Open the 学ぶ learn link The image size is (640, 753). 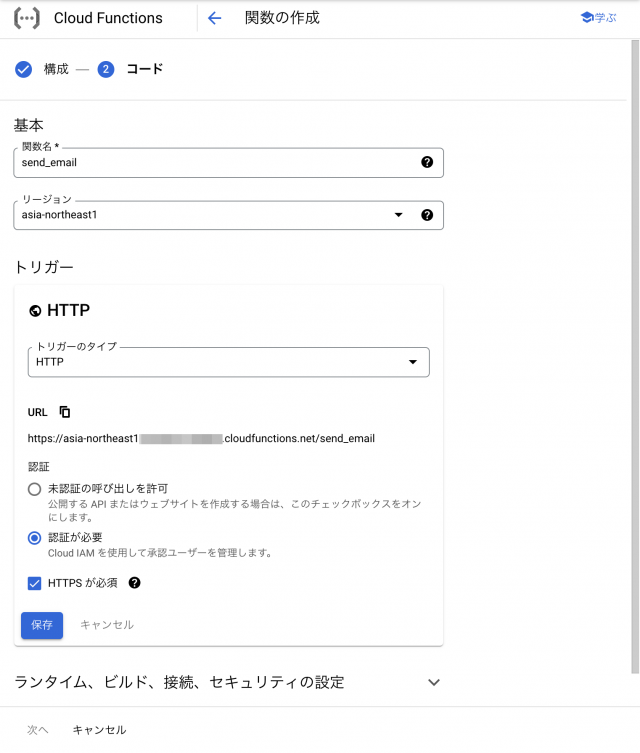[598, 18]
